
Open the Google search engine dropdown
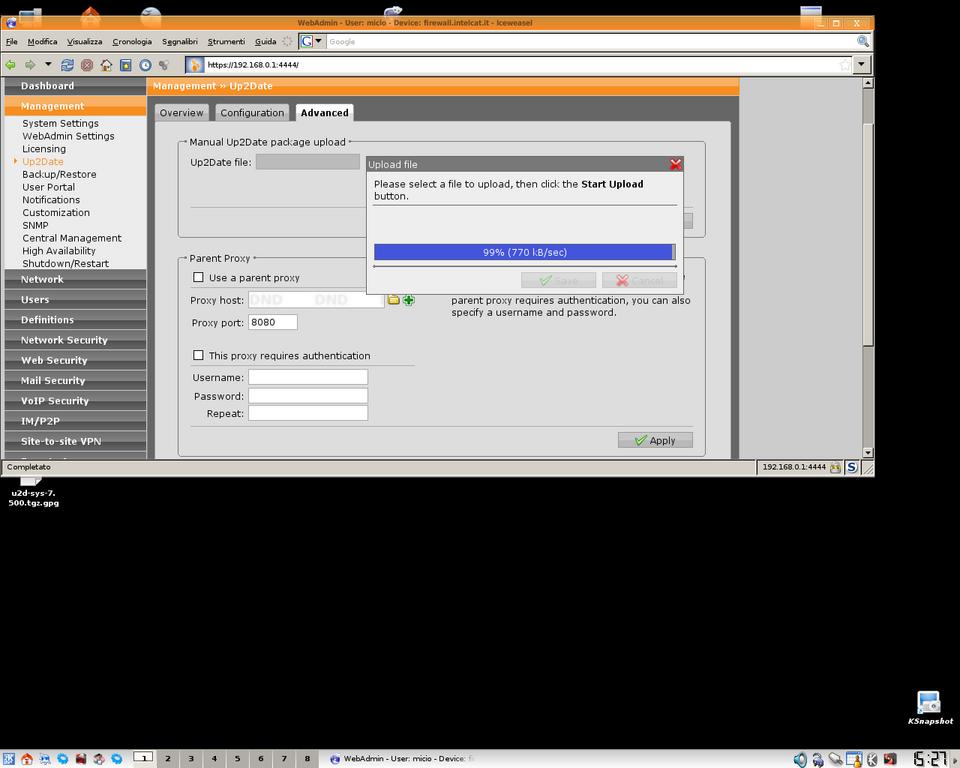313,41
